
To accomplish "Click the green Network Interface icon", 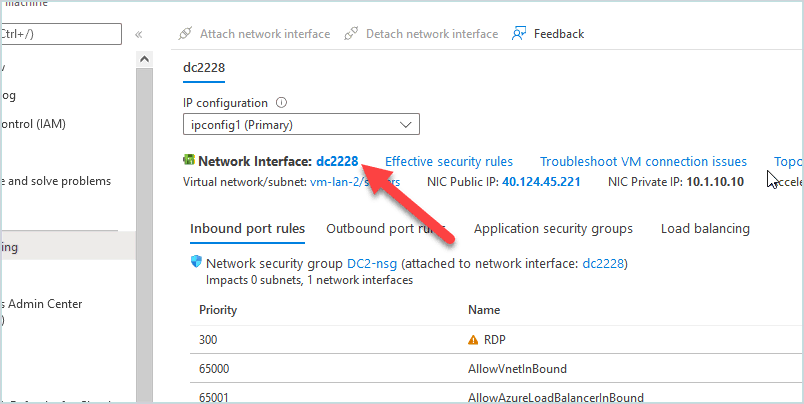I will point(189,160).
